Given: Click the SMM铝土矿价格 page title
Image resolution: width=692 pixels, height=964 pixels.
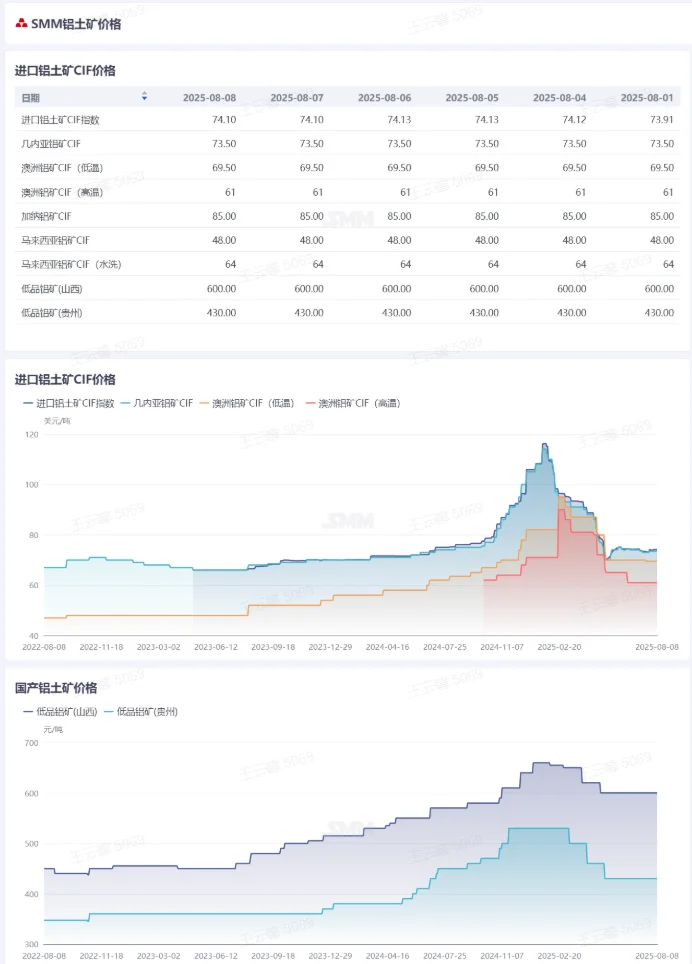Looking at the screenshot, I should coord(76,24).
